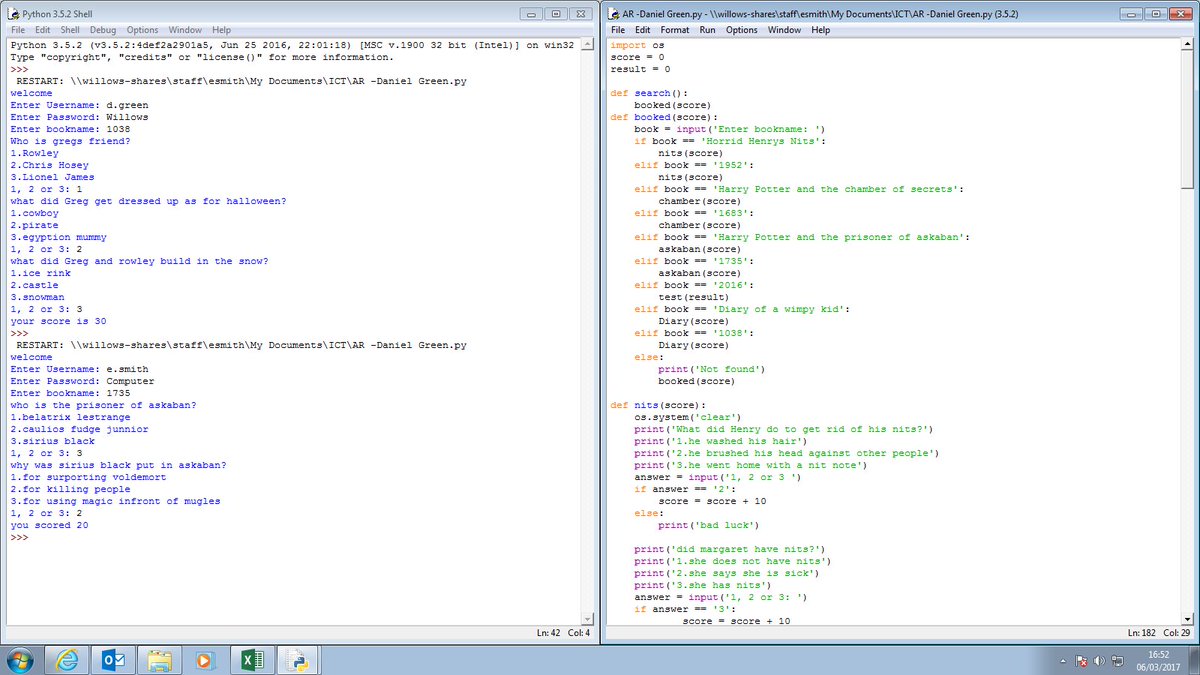Click the editor's vertical scrollbar thumb
Viewport: 1200px width, 675px height.
coord(1188,118)
